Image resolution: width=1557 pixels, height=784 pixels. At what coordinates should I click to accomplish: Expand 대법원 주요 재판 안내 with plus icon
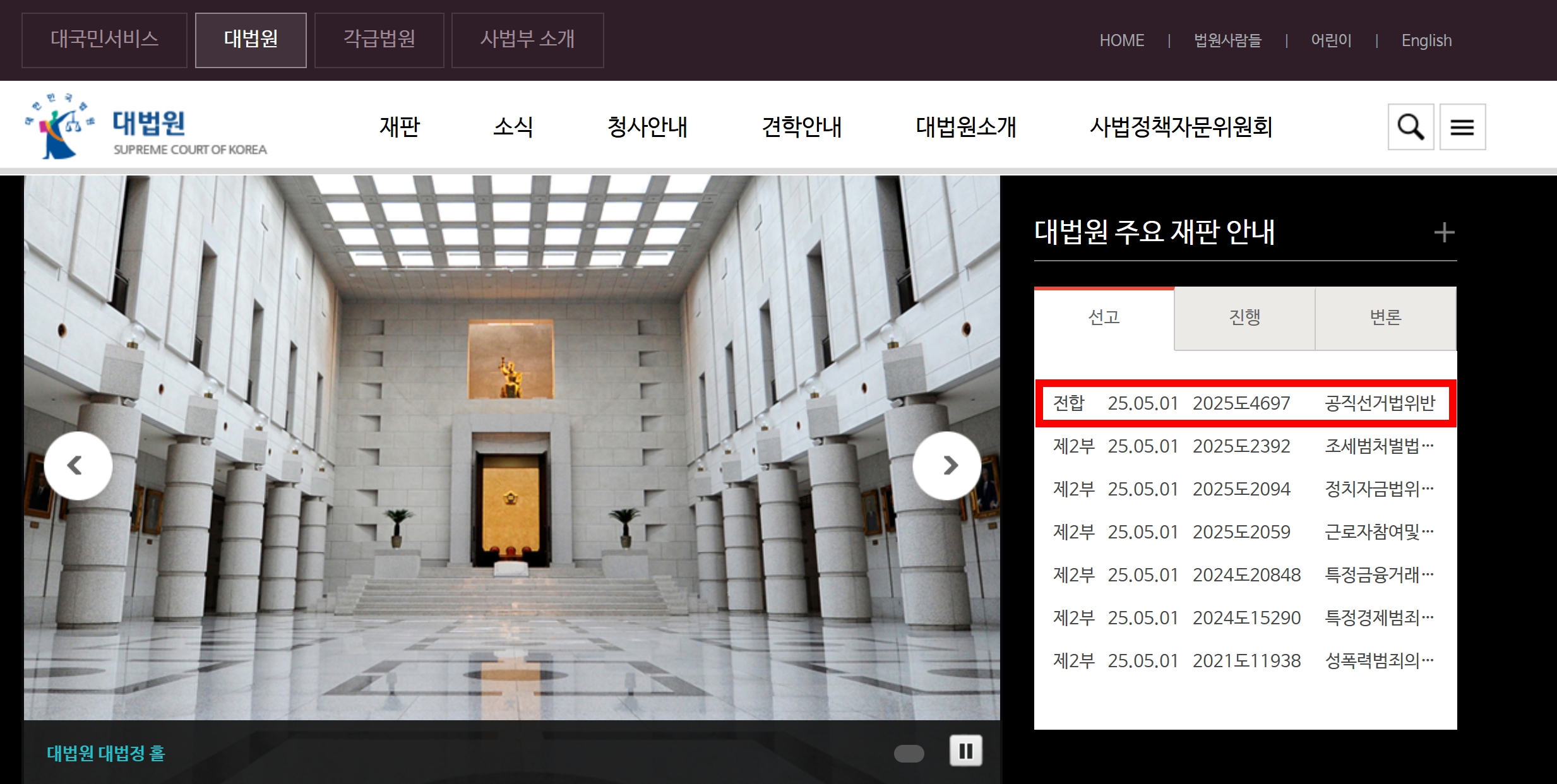click(x=1444, y=232)
